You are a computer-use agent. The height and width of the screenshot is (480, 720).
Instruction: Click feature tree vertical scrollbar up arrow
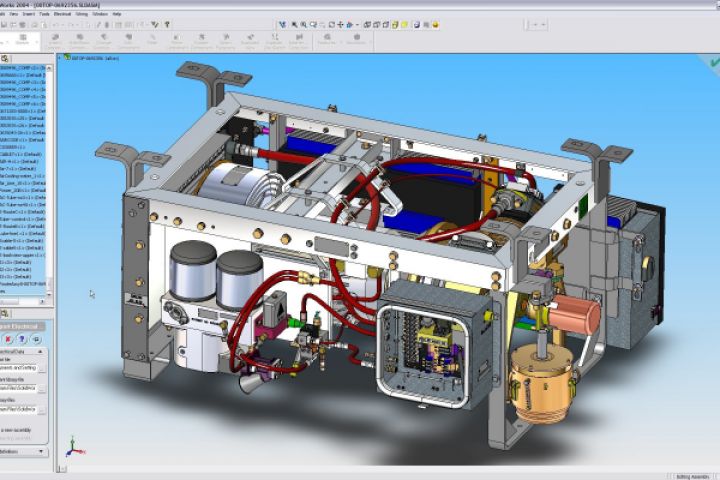pos(49,68)
